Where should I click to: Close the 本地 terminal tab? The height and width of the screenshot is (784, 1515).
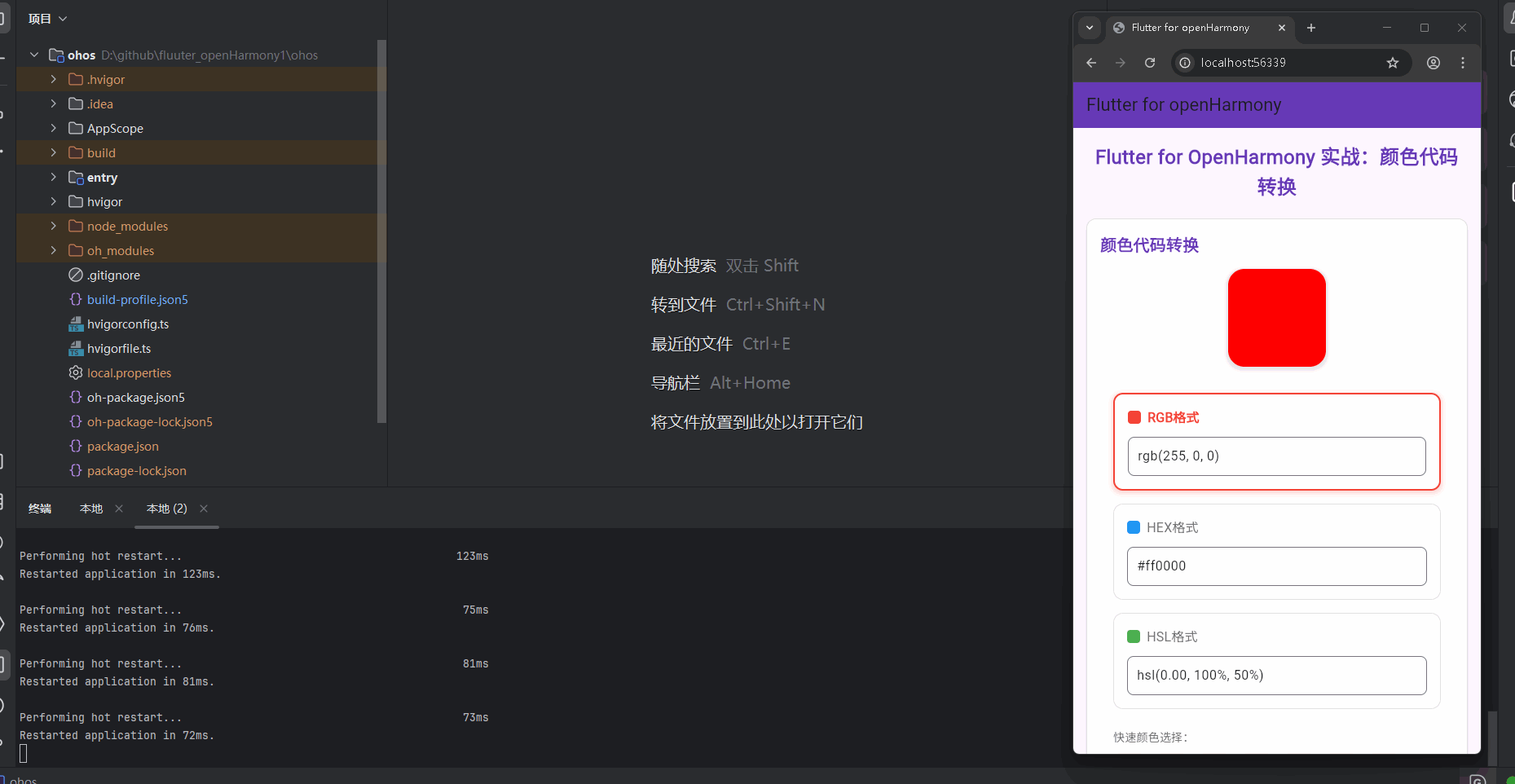[119, 509]
